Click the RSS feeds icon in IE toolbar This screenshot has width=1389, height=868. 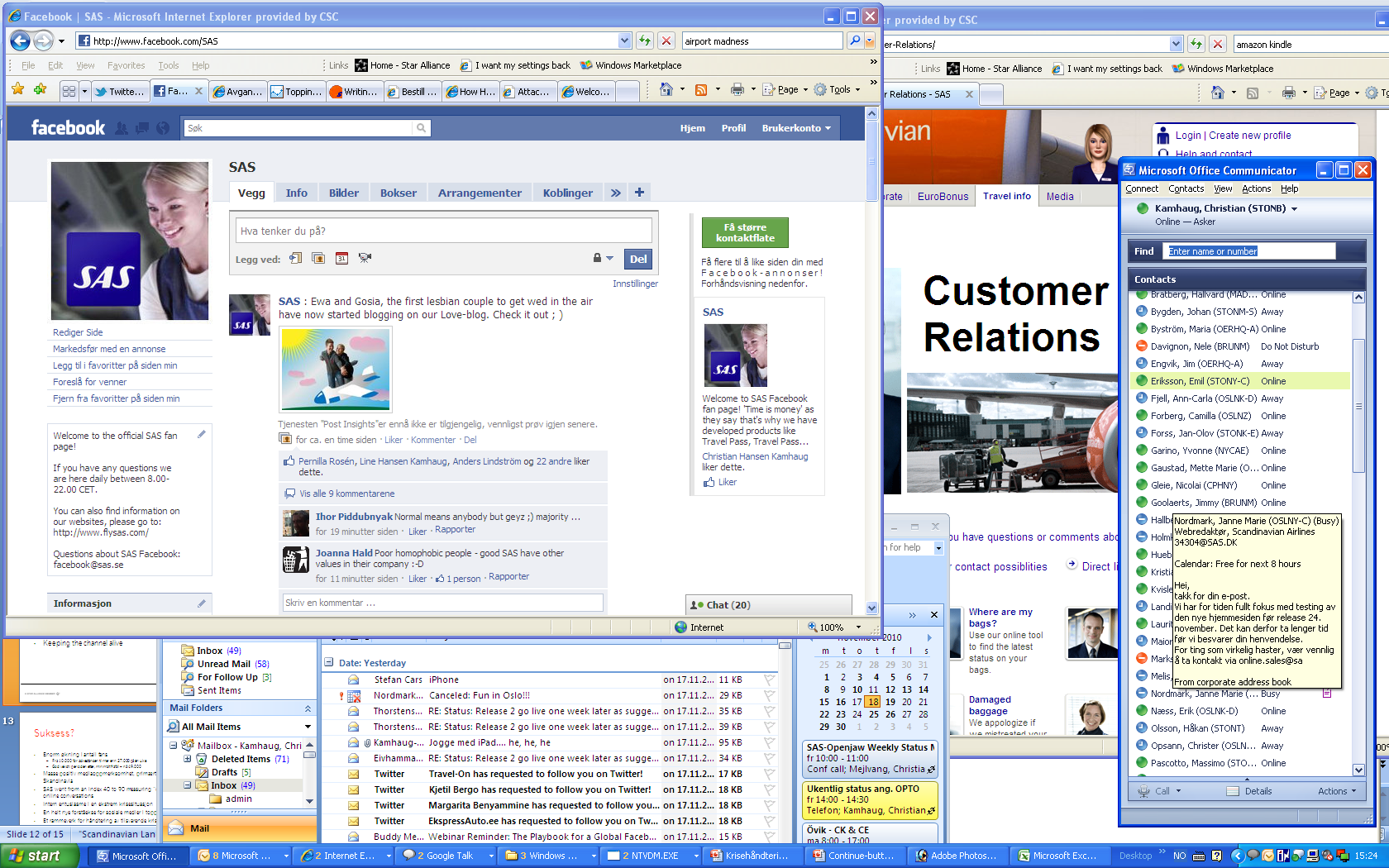pyautogui.click(x=701, y=89)
